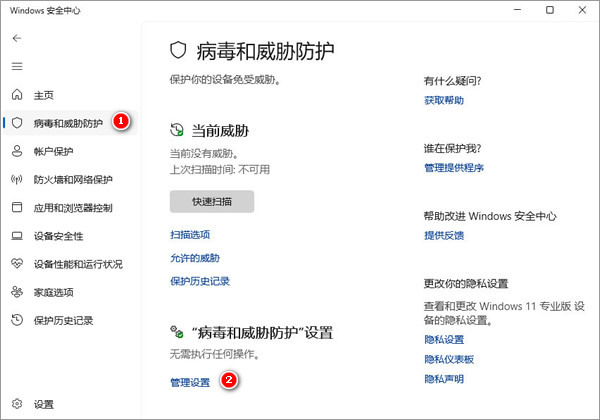Screen dimensions: 600x420
Task: Open the 扫描选项 link
Action: [x=190, y=235]
